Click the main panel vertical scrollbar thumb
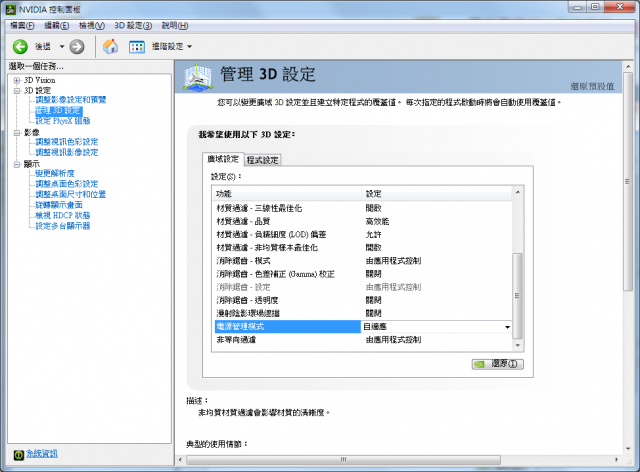The height and width of the screenshot is (472, 640). [x=628, y=182]
